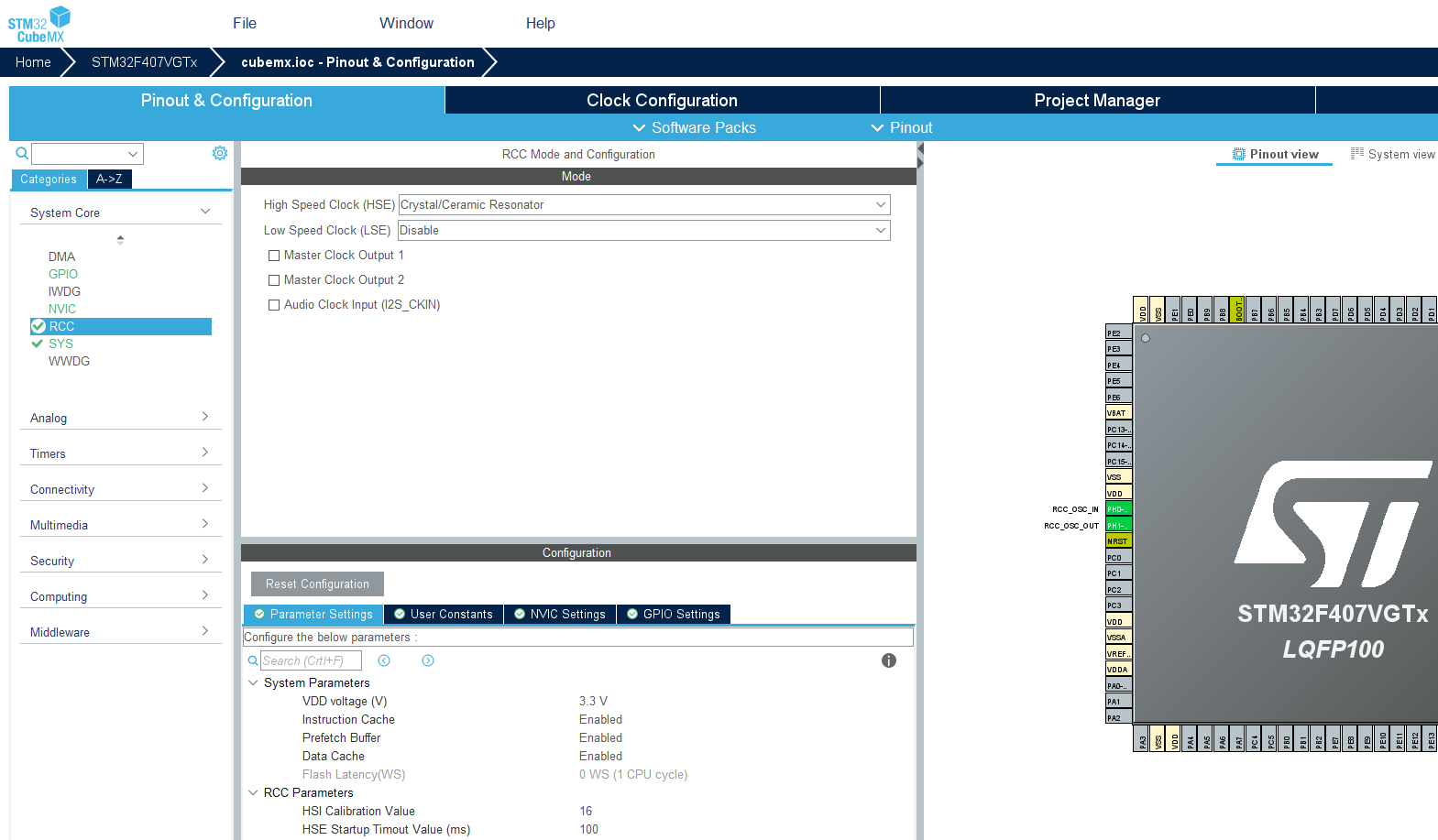Tick the Master Clock Output 1 checkbox
This screenshot has width=1438, height=840.
tap(274, 256)
